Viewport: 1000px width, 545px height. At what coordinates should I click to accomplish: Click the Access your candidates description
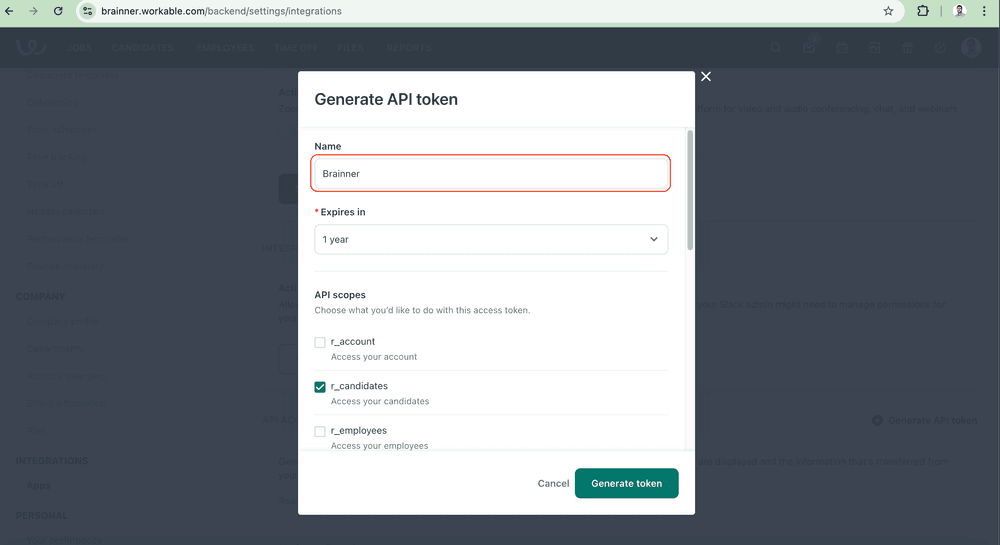click(380, 402)
